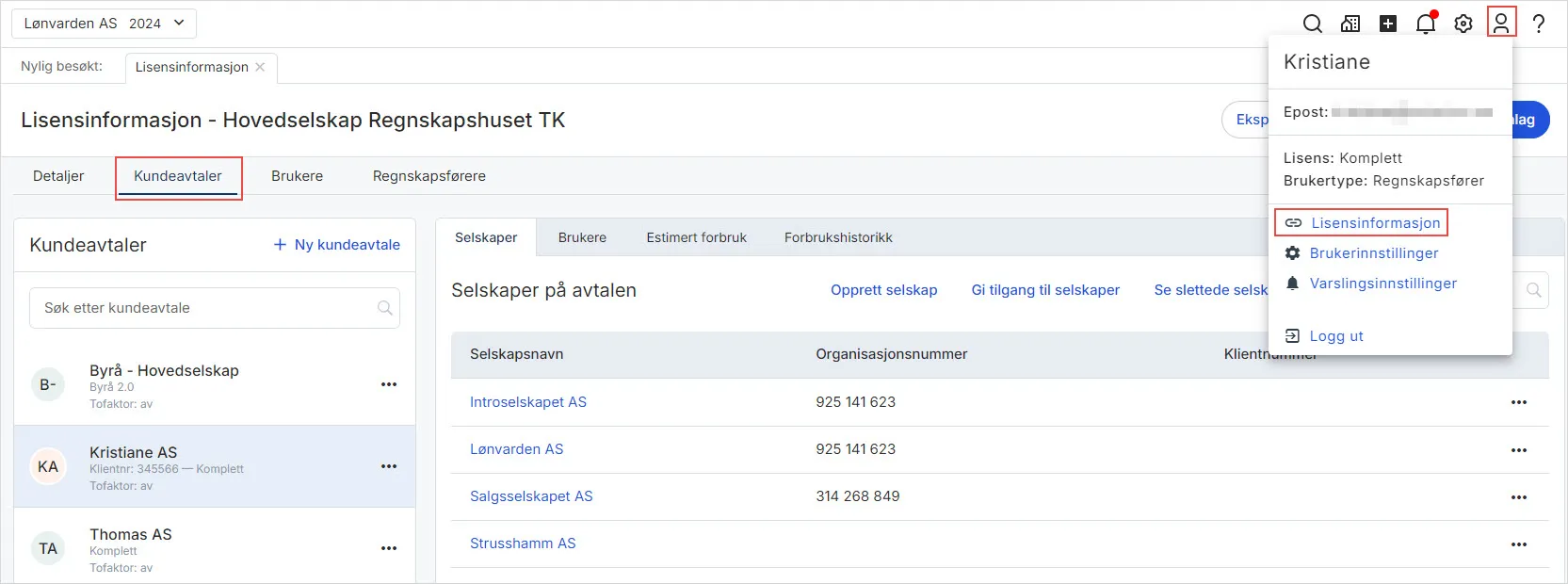
Task: Click the KA avatar for Kristiane AS
Action: coord(48,466)
